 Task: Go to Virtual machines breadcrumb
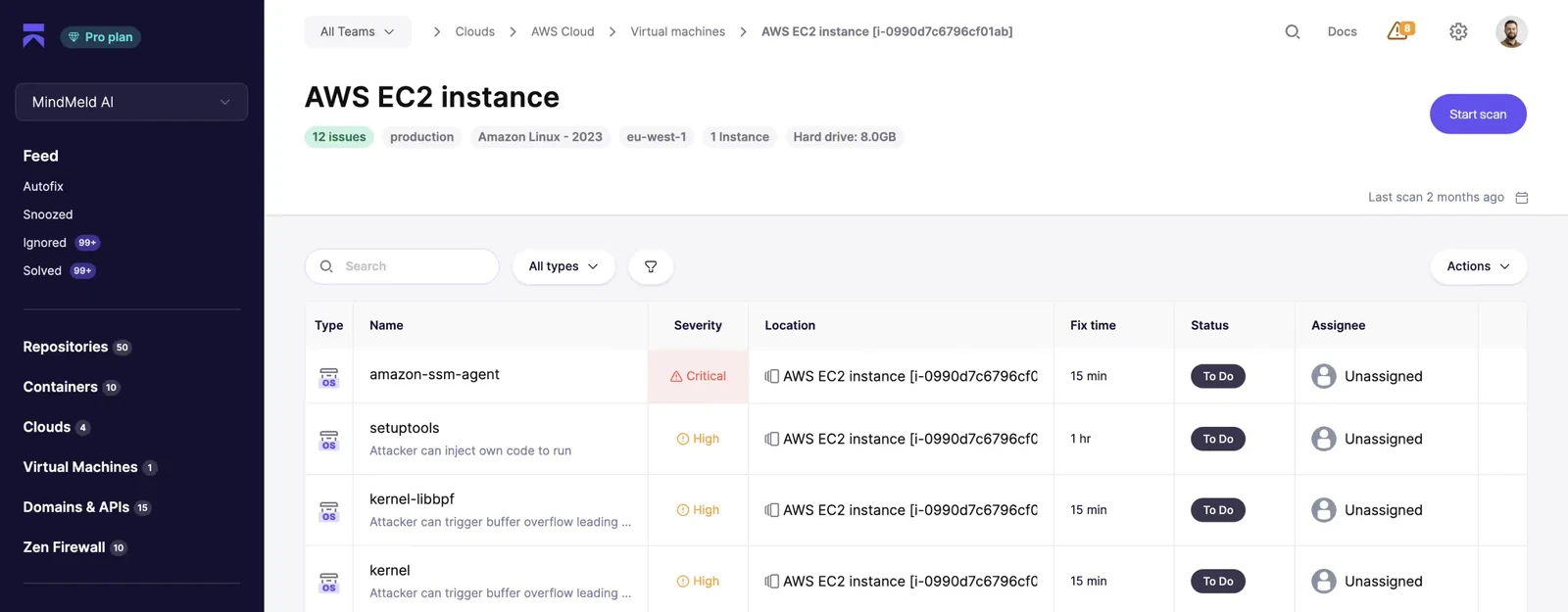[x=678, y=31]
